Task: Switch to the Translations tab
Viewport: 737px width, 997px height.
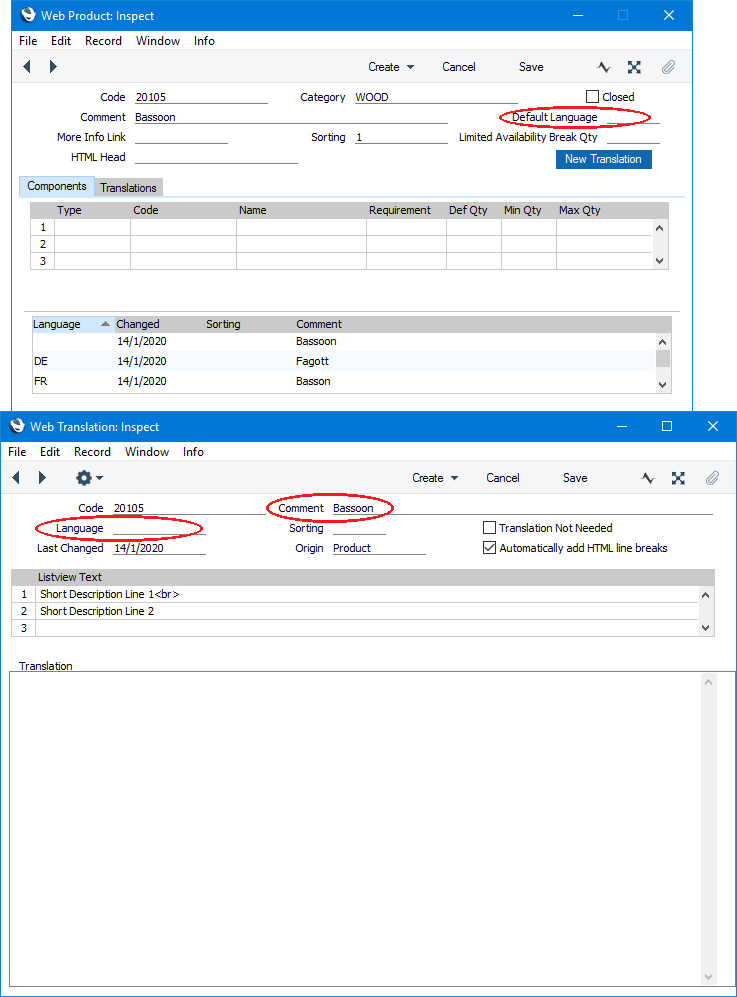Action: click(128, 188)
